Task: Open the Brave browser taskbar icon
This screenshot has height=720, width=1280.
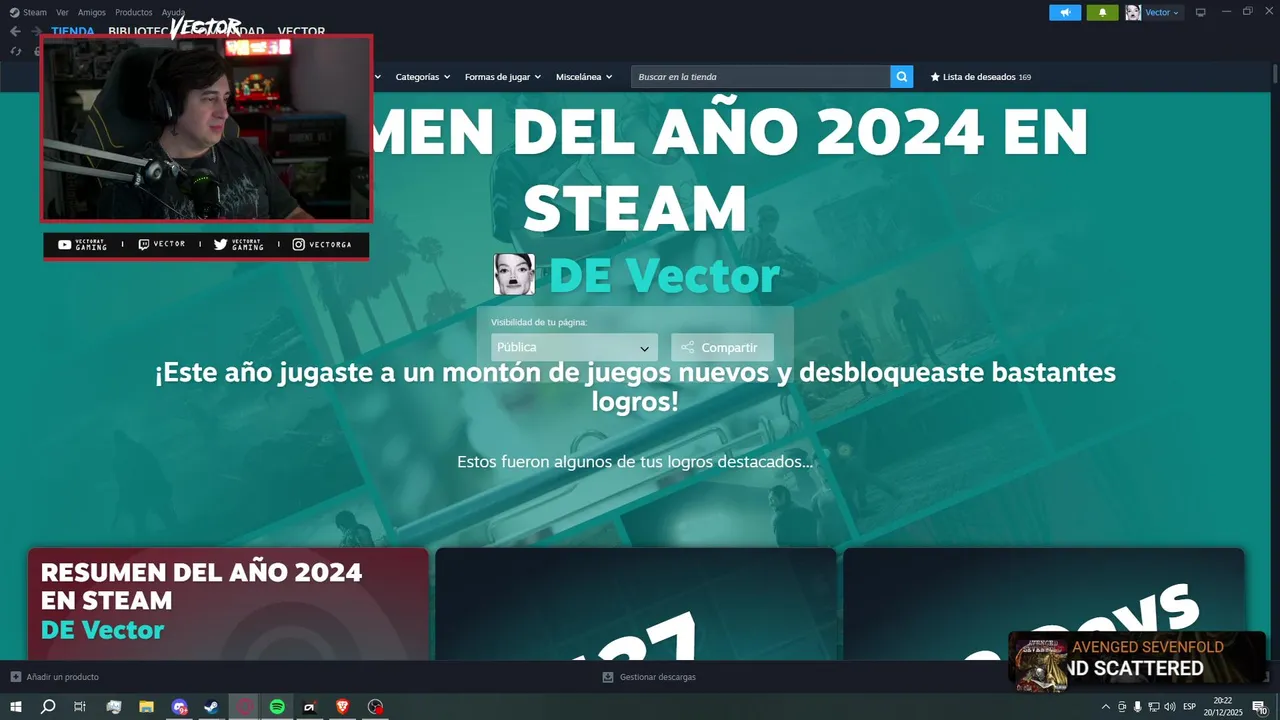Action: (x=342, y=707)
